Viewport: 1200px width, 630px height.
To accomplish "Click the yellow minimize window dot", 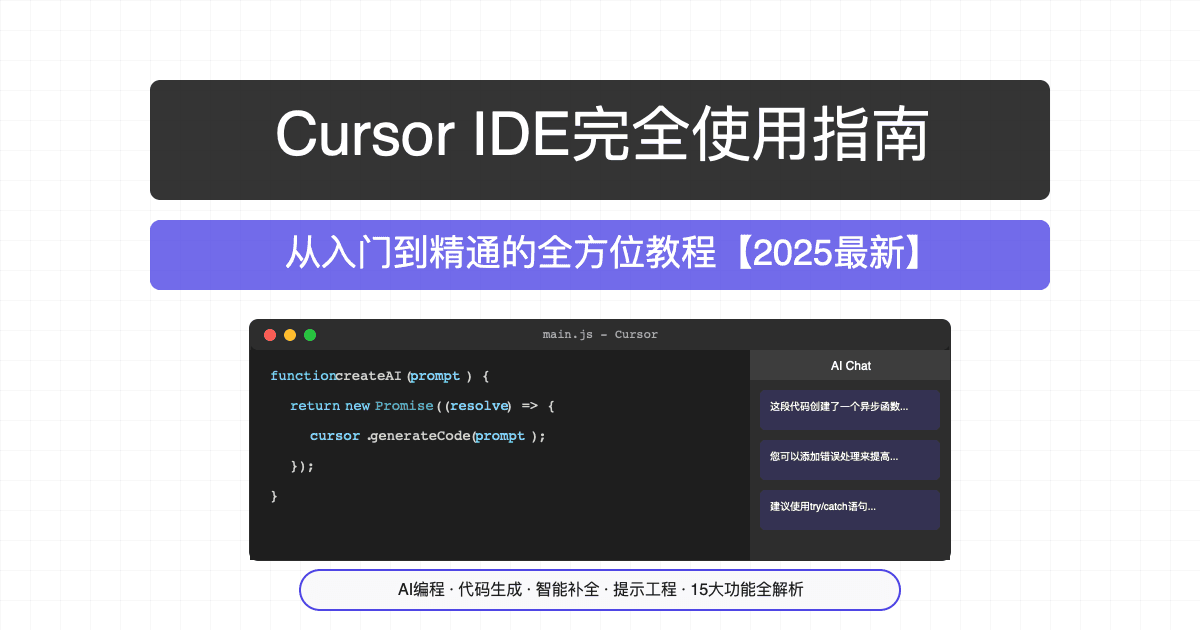I will [x=290, y=335].
